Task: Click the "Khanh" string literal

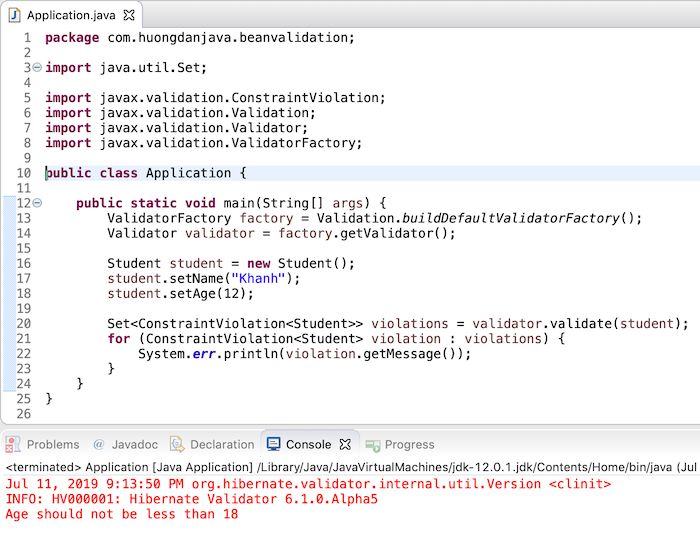Action: 258,279
